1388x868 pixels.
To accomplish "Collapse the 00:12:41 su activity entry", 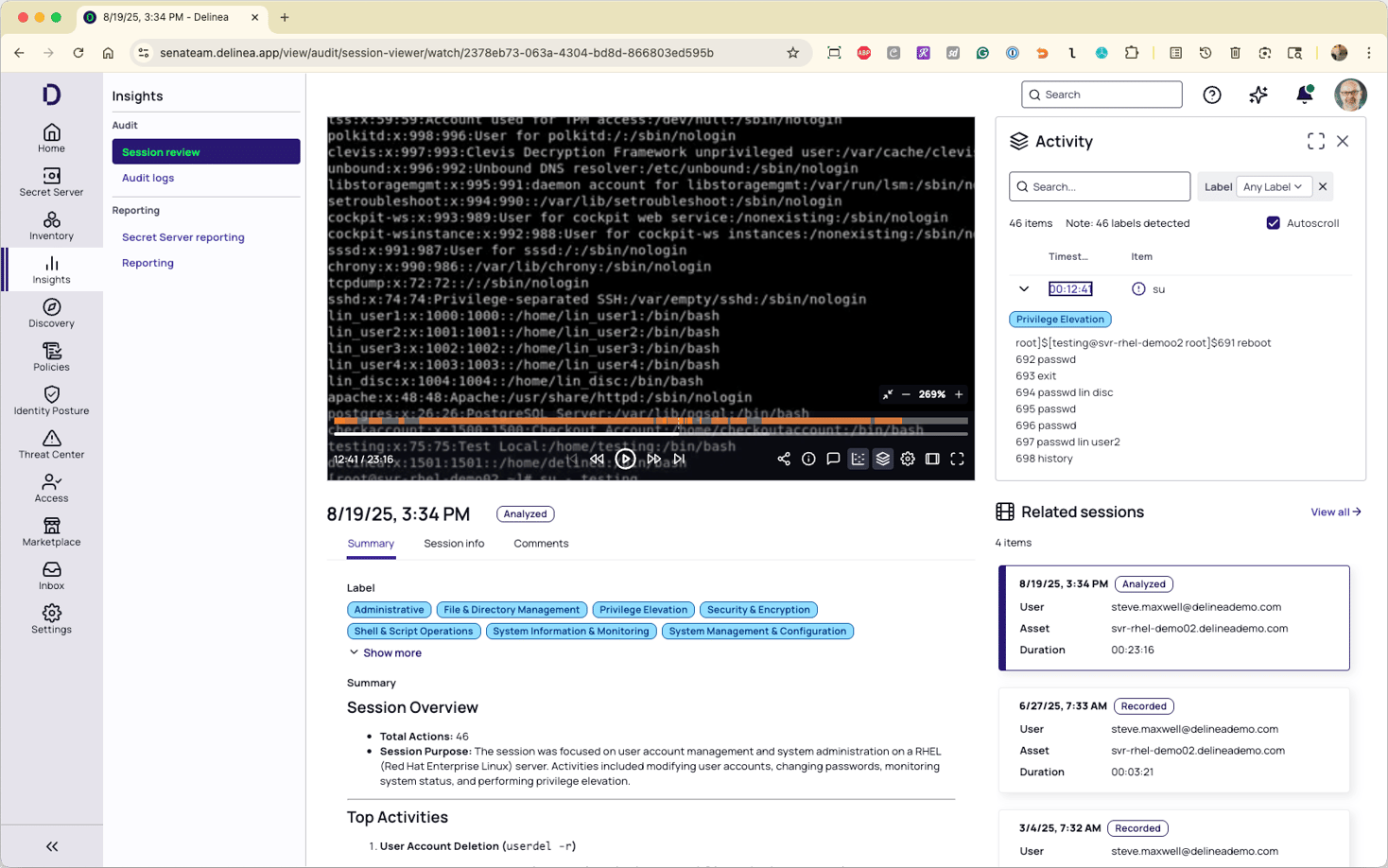I will (x=1024, y=288).
